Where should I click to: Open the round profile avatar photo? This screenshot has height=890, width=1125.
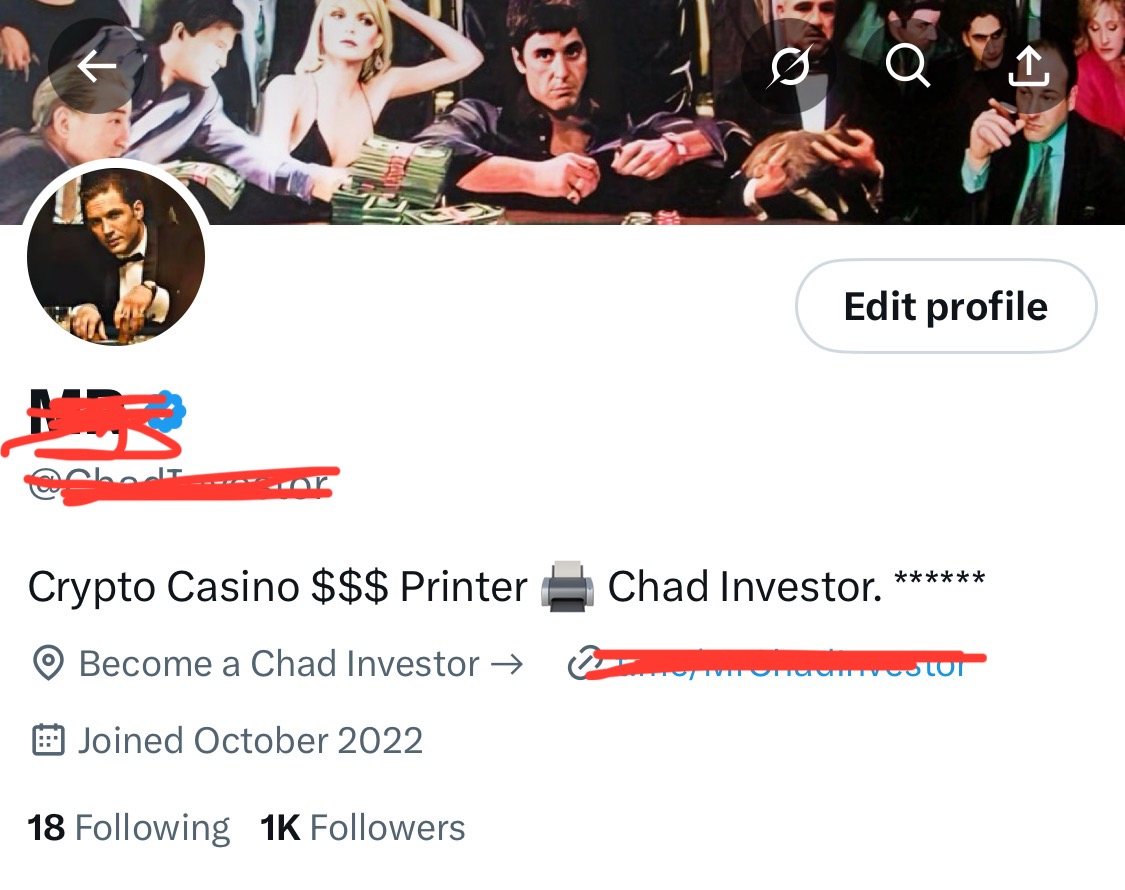116,256
